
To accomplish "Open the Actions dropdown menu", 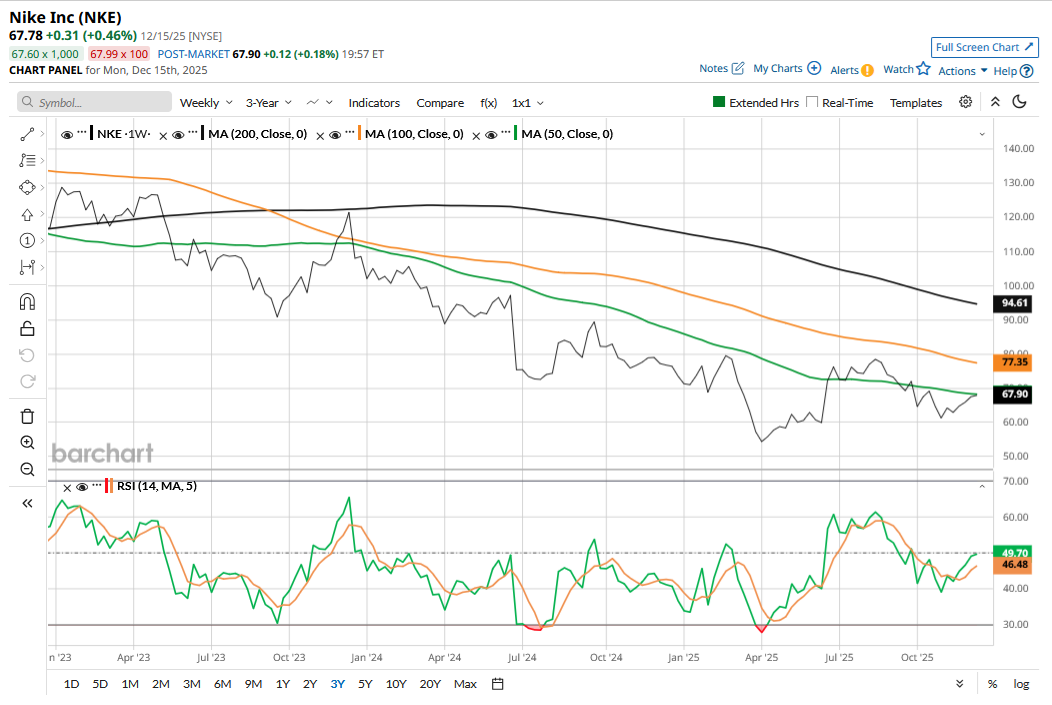I will coord(963,71).
